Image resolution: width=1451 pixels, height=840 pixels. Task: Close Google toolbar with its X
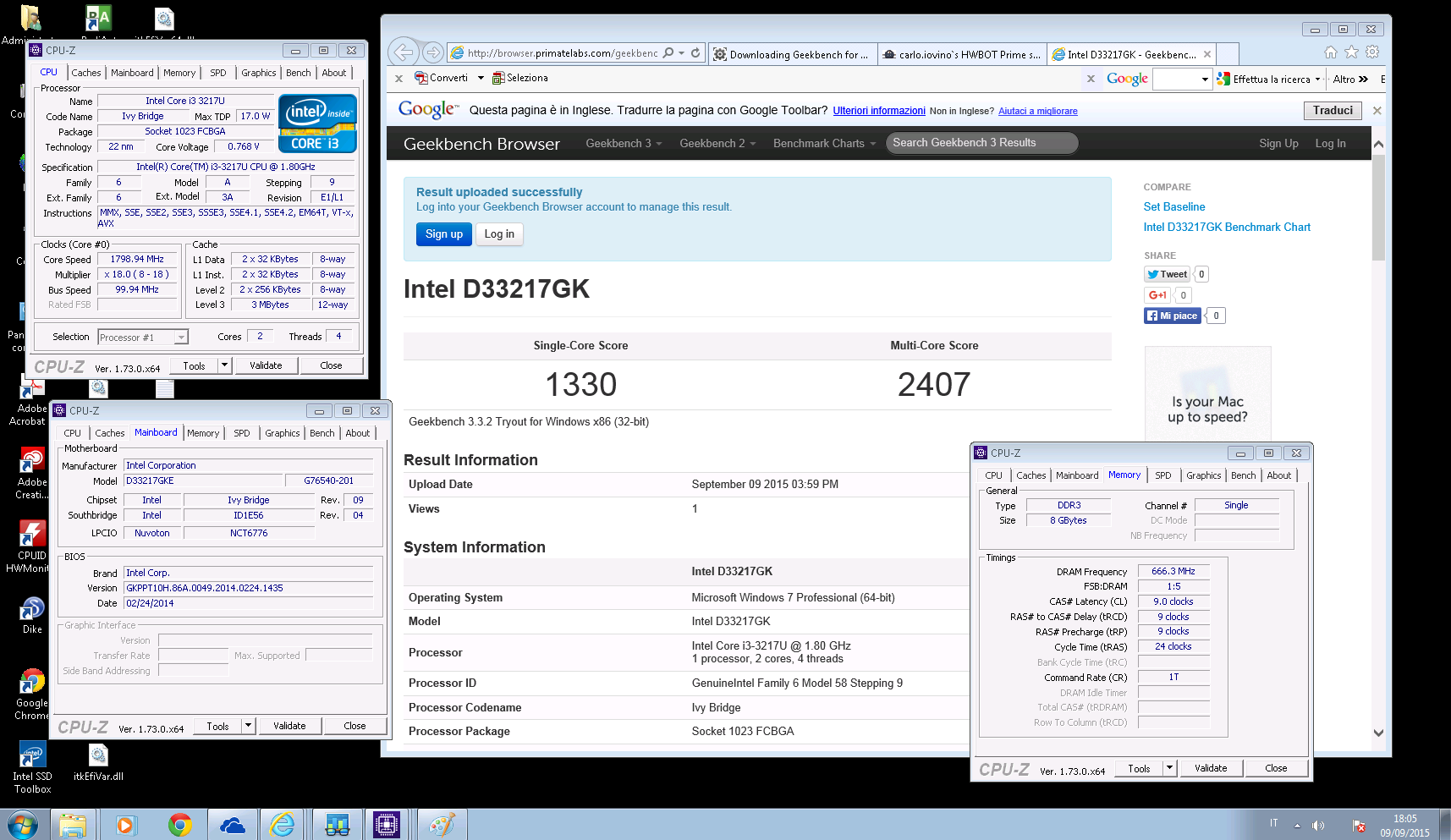1091,79
